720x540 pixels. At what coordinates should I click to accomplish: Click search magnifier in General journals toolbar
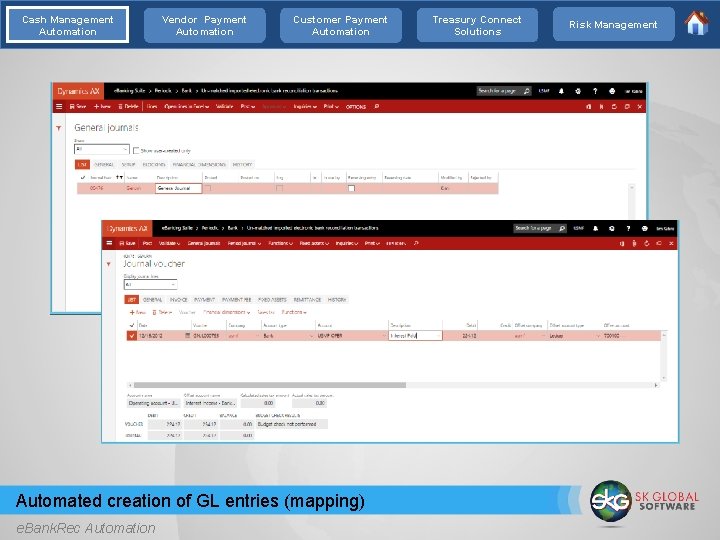pos(377,107)
